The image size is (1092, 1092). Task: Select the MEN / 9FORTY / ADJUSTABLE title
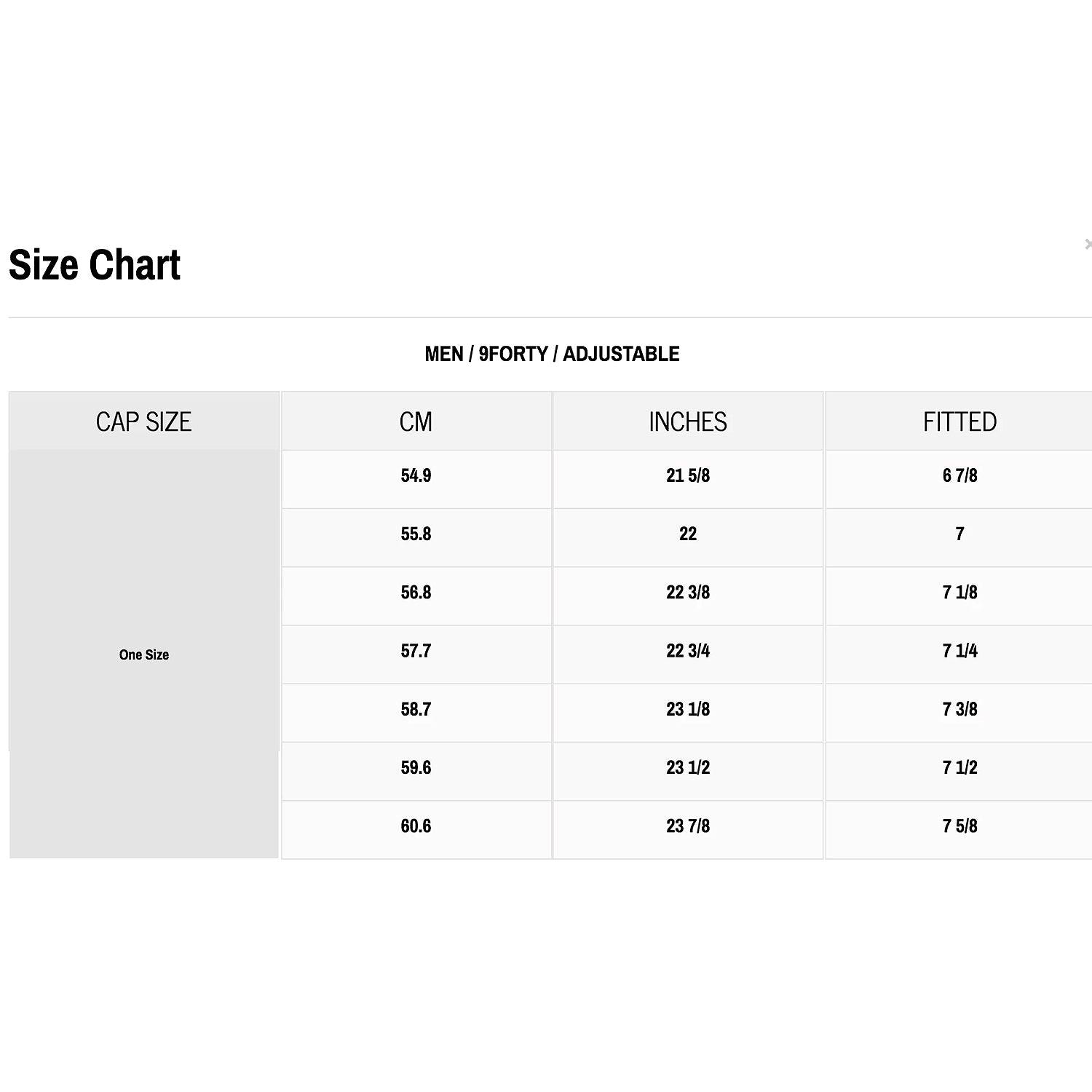click(552, 354)
